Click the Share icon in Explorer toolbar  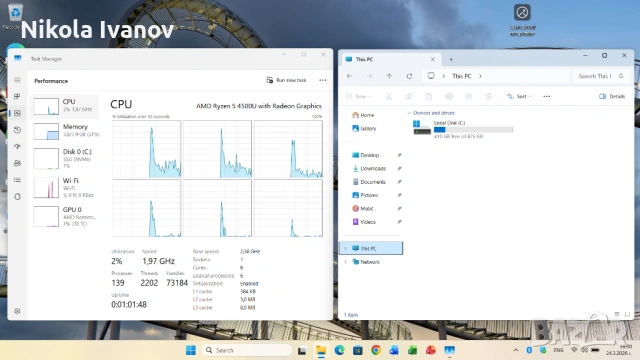tap(469, 96)
